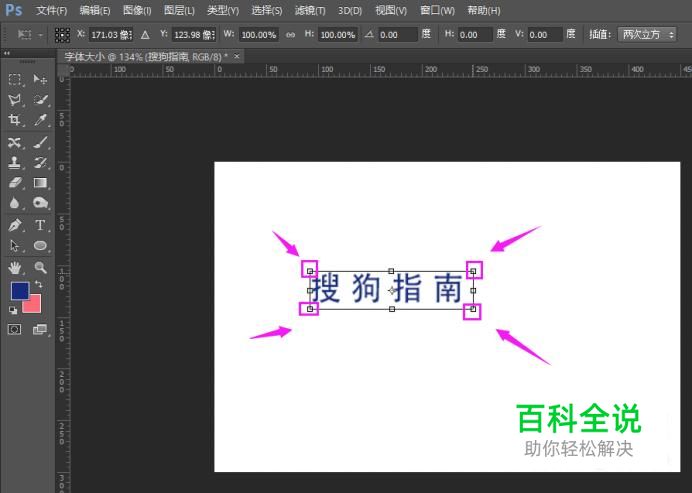The image size is (692, 493).
Task: Select the Zoom magnifier tool
Action: (x=40, y=267)
